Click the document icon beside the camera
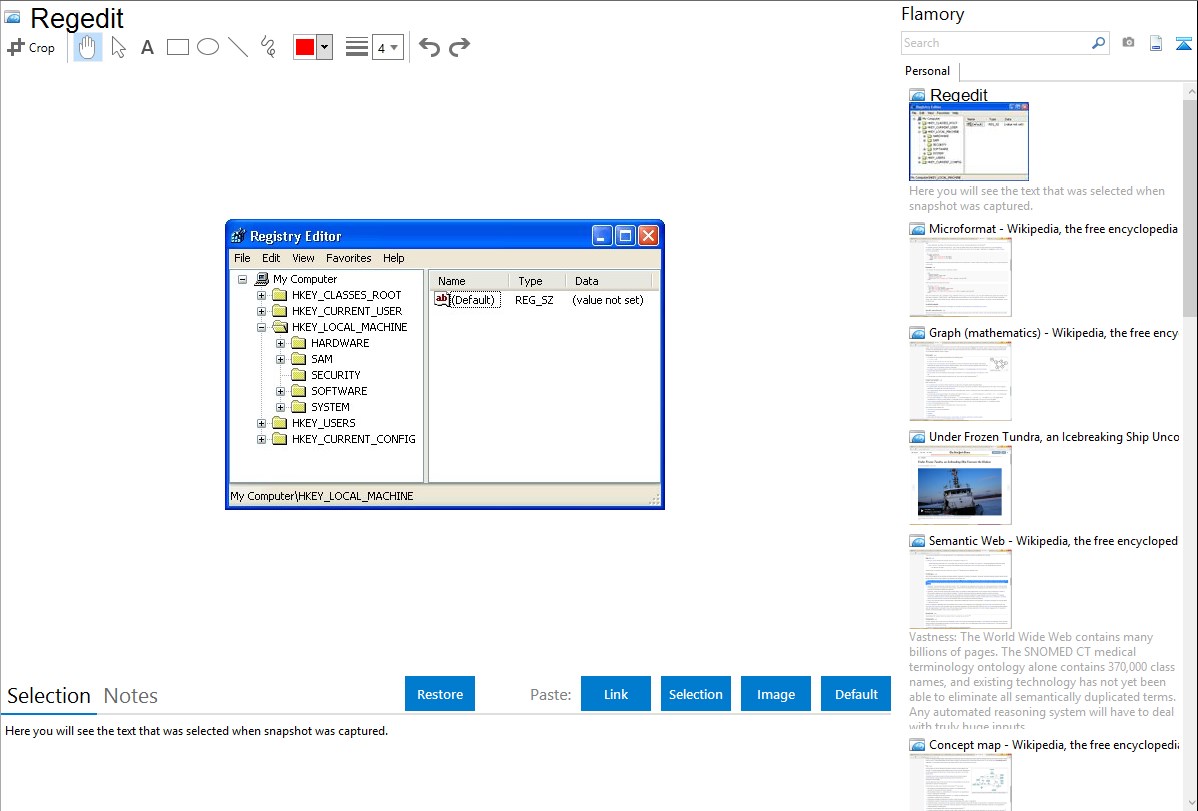This screenshot has height=811, width=1198. pos(1156,43)
